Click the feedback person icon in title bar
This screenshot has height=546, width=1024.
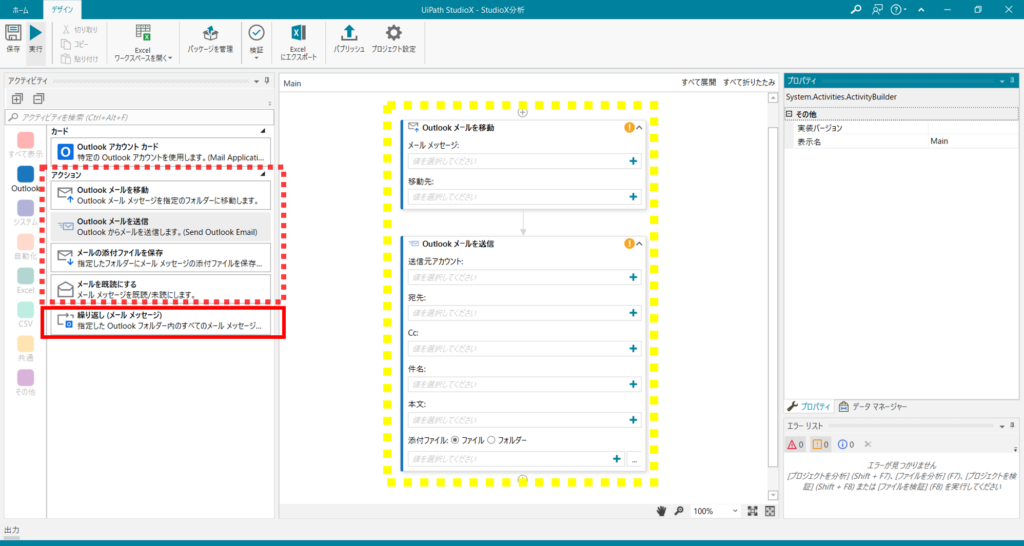(877, 10)
